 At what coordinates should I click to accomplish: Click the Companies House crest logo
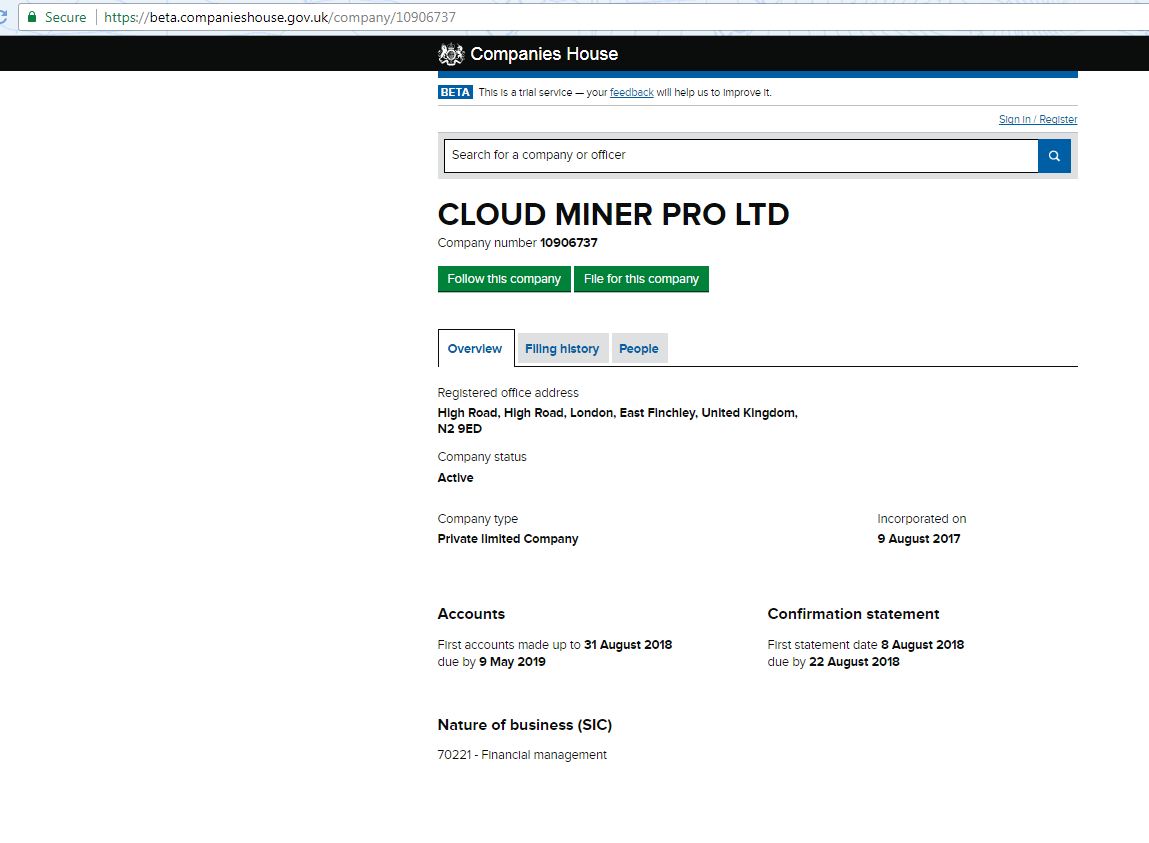pos(451,54)
